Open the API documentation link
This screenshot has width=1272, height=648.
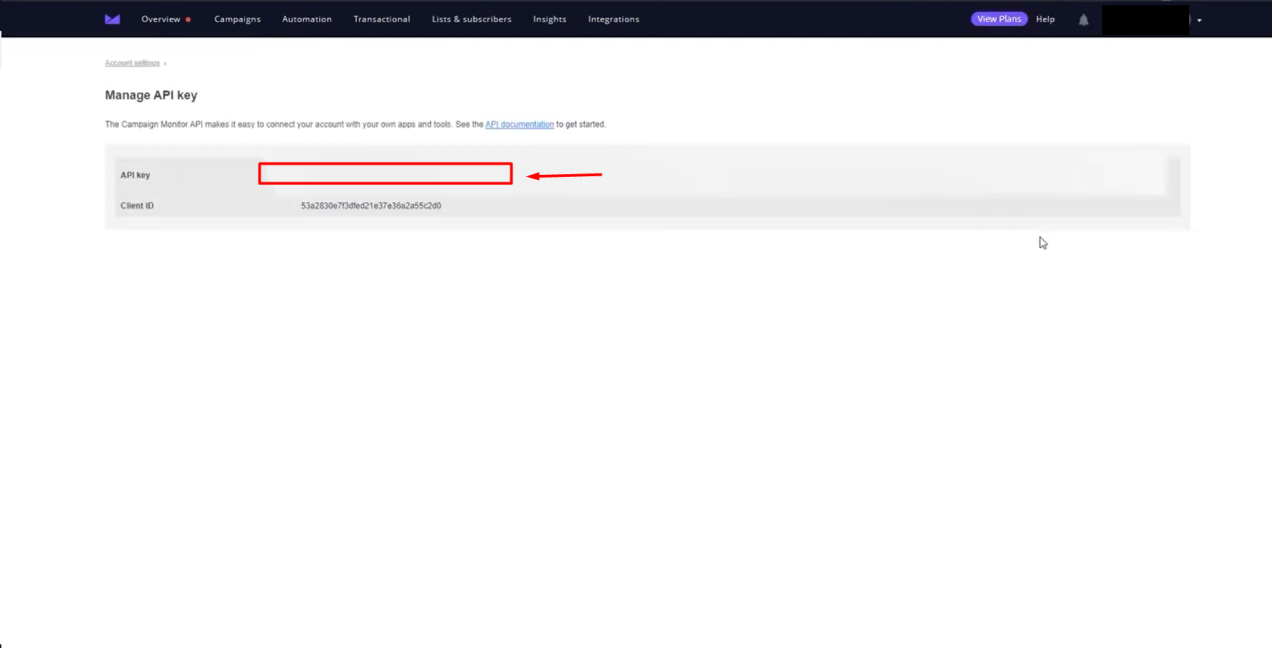coord(519,124)
